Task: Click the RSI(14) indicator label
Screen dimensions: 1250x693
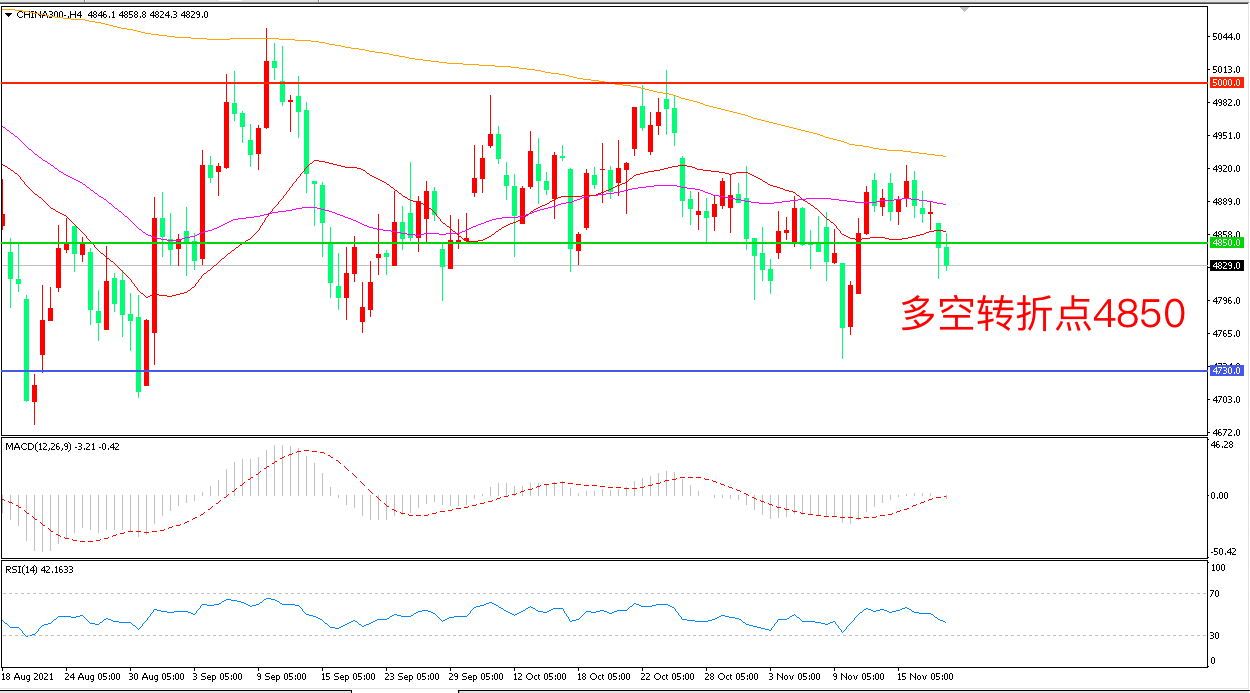Action: (22, 569)
